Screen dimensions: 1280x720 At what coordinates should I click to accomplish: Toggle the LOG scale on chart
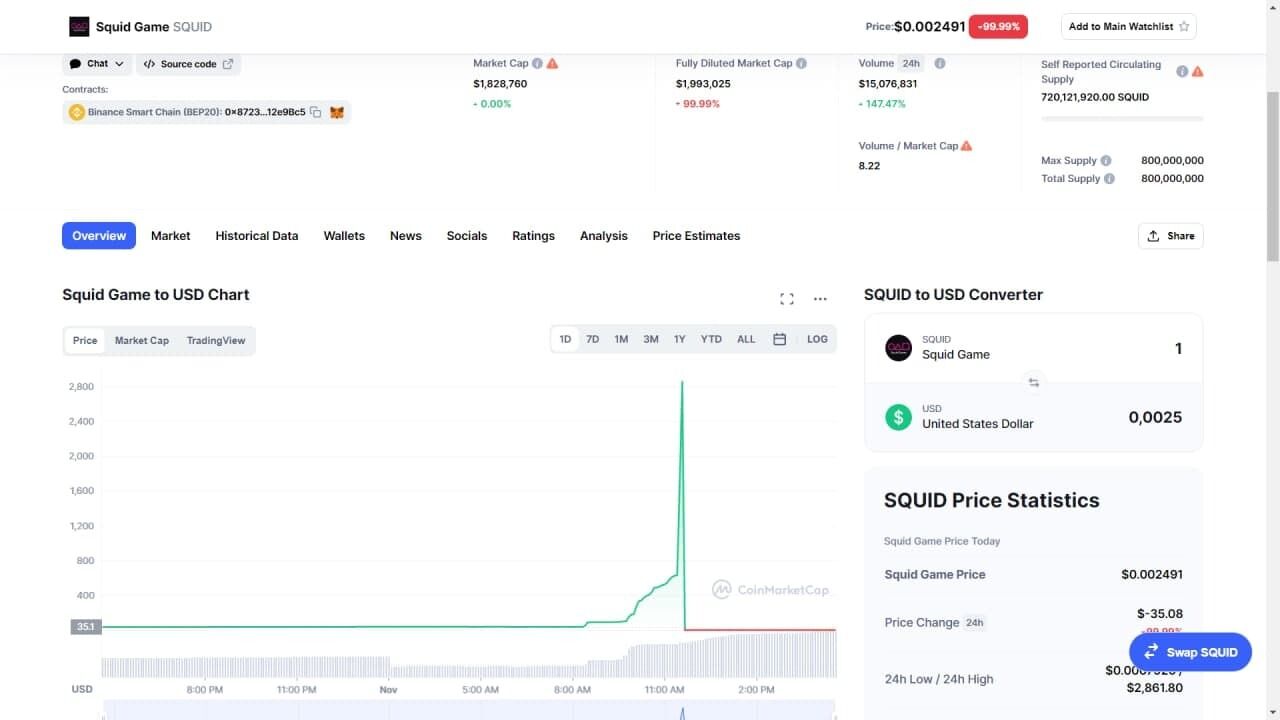click(817, 340)
